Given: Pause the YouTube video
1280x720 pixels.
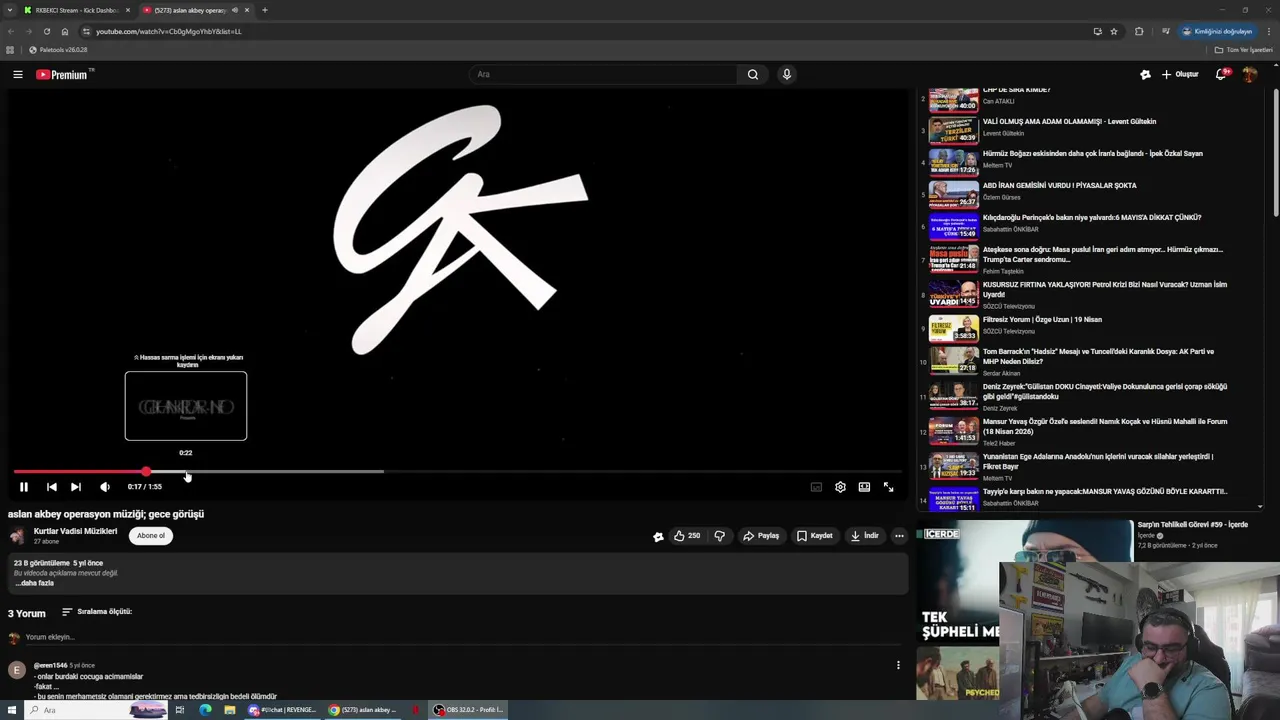Looking at the screenshot, I should coord(24,487).
